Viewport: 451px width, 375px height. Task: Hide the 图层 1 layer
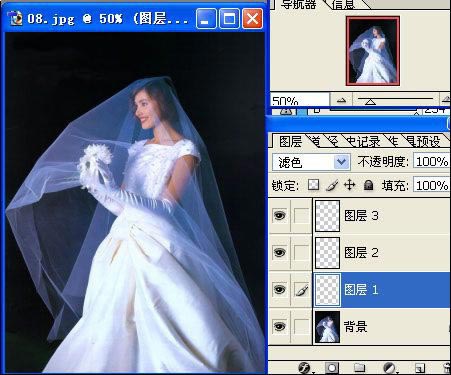coord(279,289)
